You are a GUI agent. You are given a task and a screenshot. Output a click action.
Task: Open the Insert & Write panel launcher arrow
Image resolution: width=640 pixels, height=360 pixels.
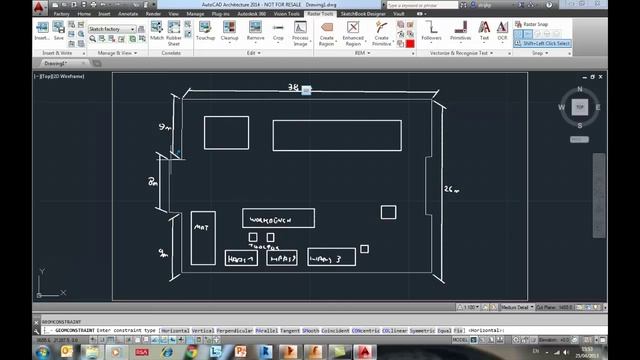tap(84, 53)
